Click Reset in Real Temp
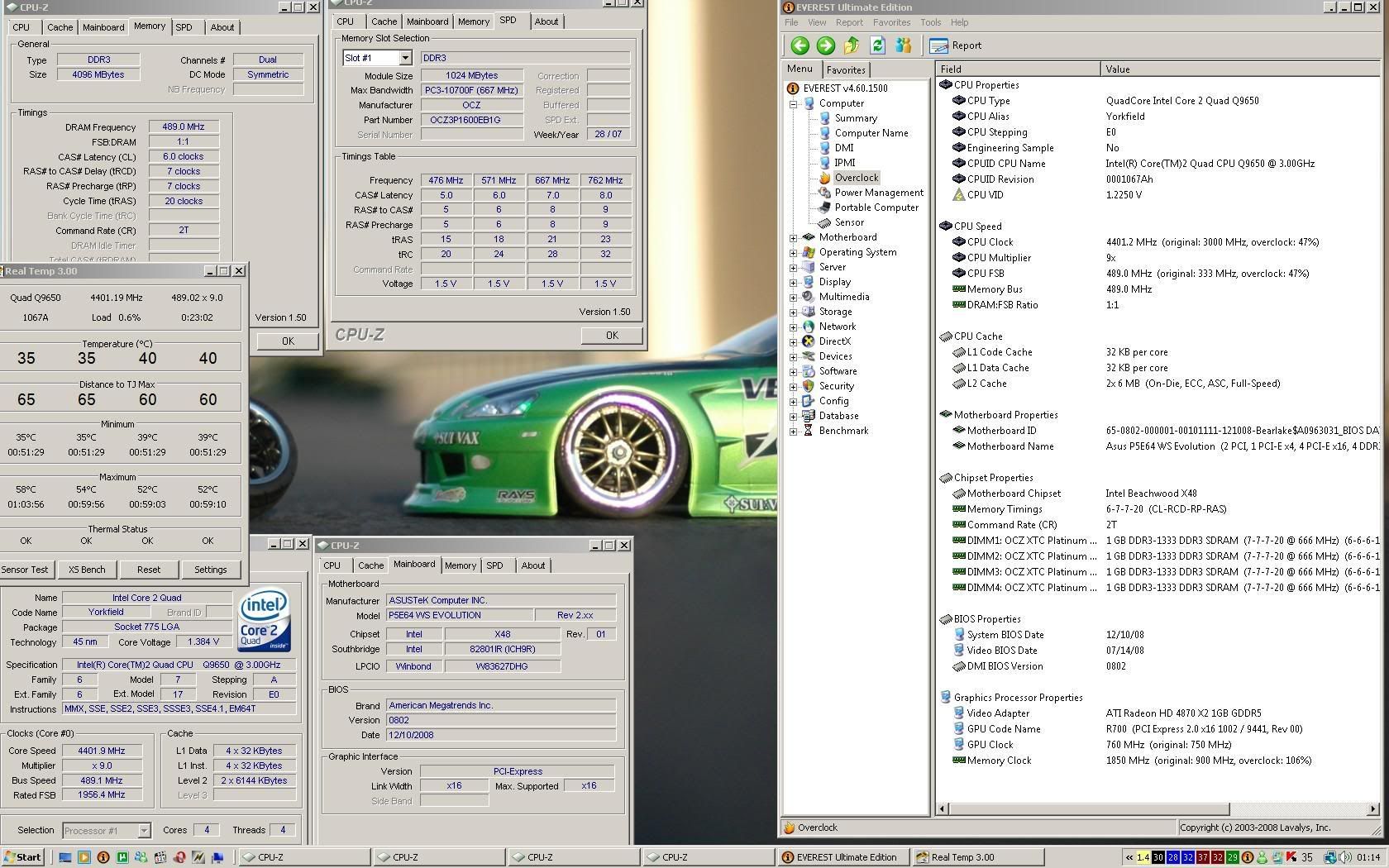Viewport: 1389px width, 868px height. click(149, 570)
